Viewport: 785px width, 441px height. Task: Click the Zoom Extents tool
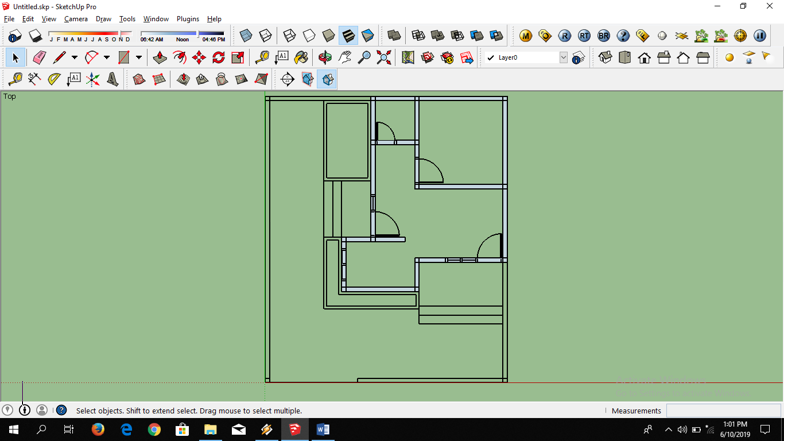click(384, 58)
